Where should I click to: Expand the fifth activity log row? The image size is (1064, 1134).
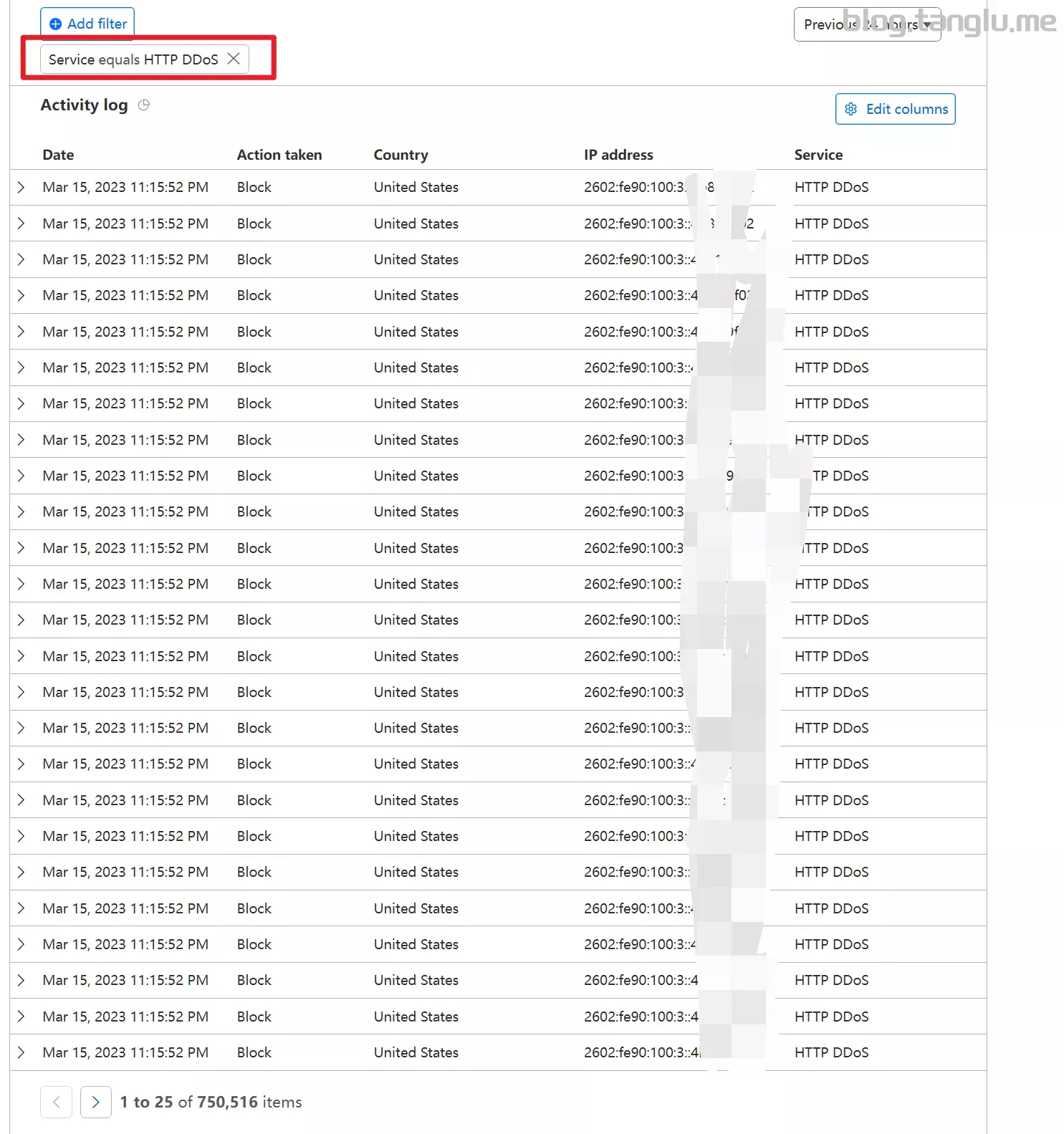point(21,332)
